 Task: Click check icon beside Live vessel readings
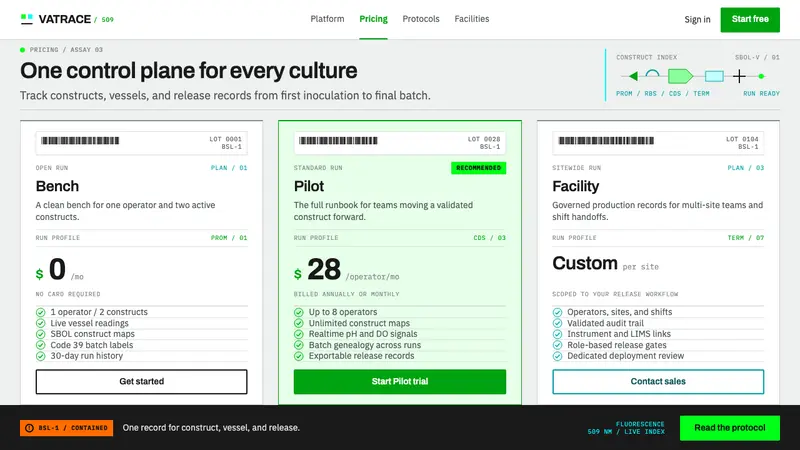pos(41,323)
